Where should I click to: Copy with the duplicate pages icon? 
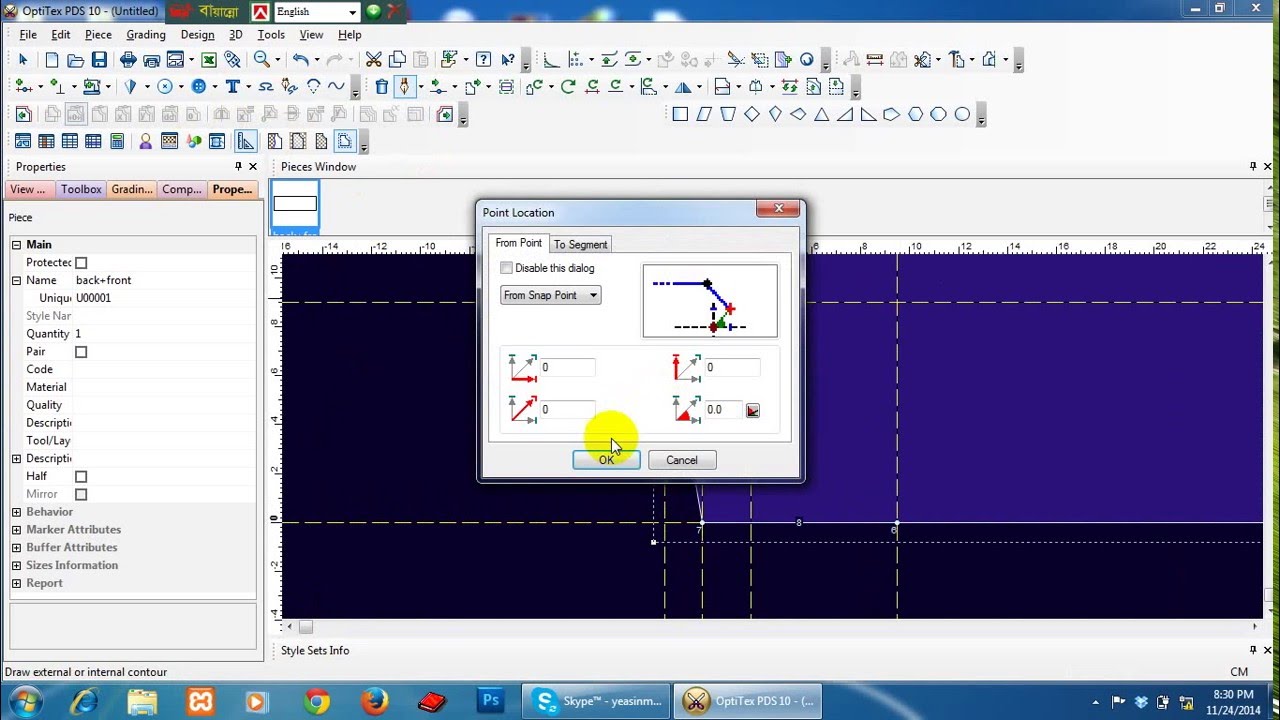[397, 60]
